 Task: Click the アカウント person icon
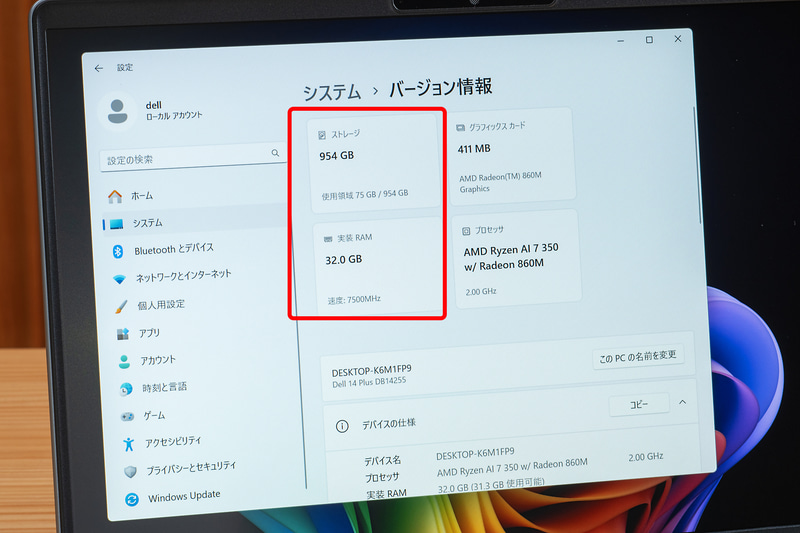point(124,362)
